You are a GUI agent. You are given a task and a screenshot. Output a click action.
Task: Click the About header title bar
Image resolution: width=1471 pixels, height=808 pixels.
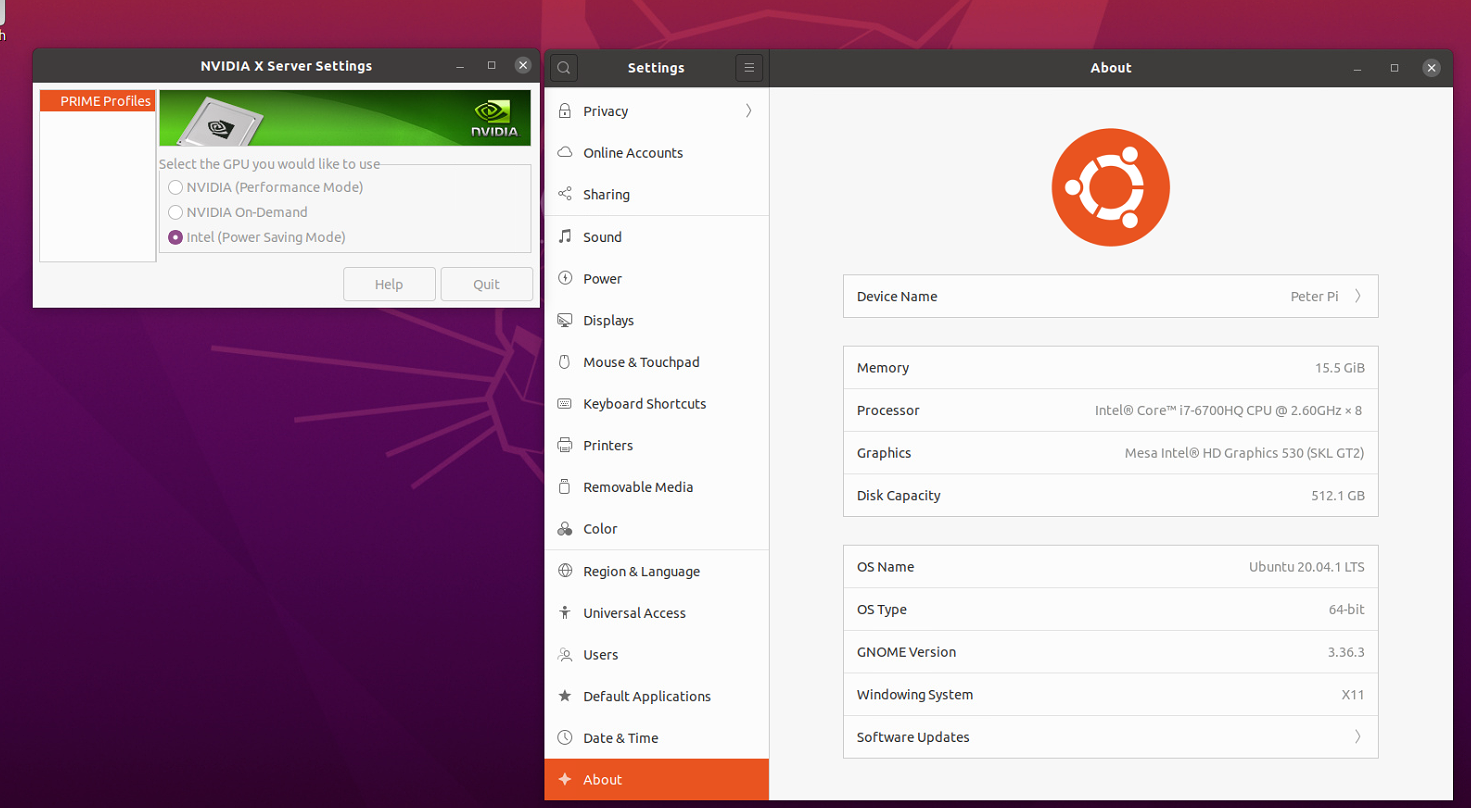tap(1111, 68)
